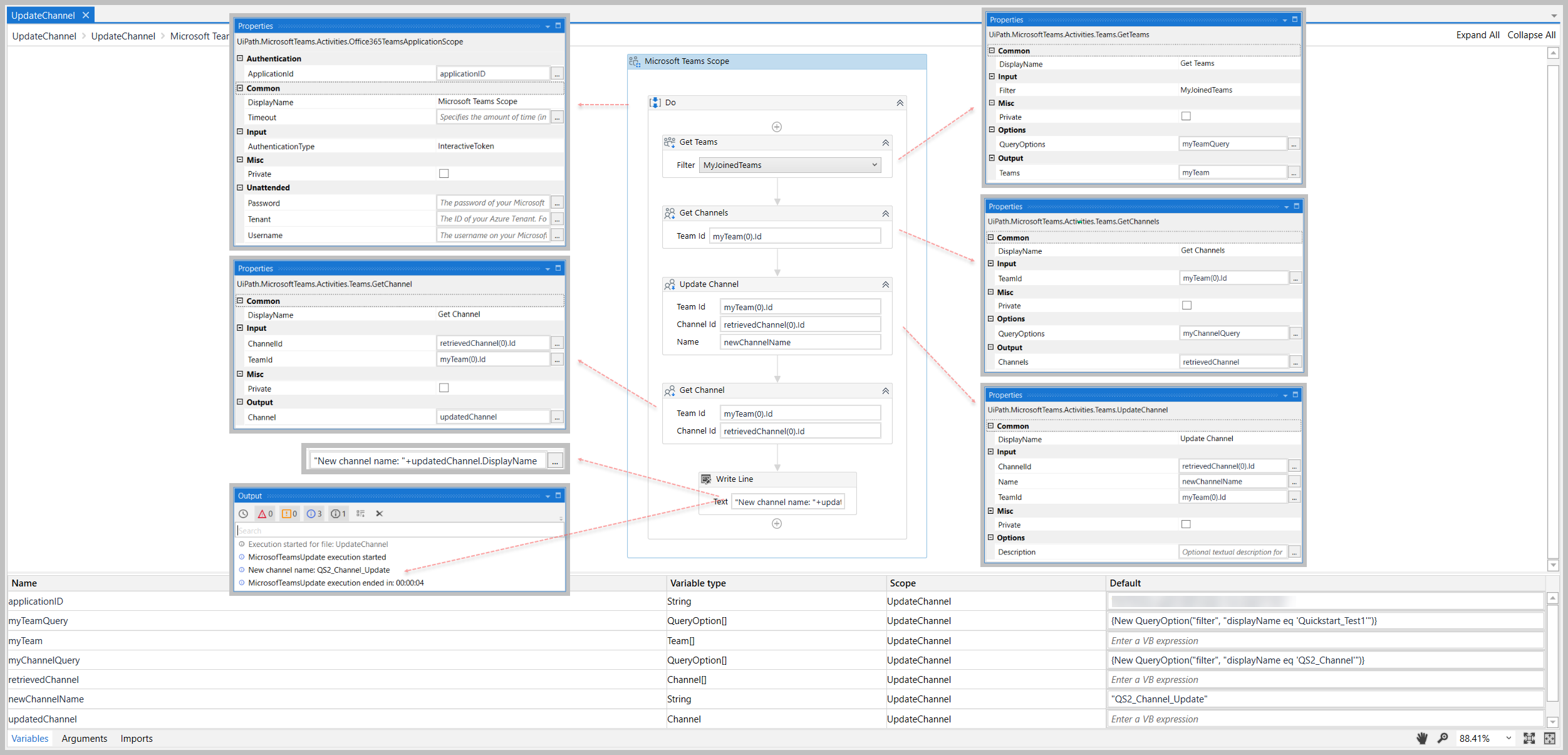Collapse the Get Channels activity
This screenshot has height=755, width=1568.
coord(885,214)
